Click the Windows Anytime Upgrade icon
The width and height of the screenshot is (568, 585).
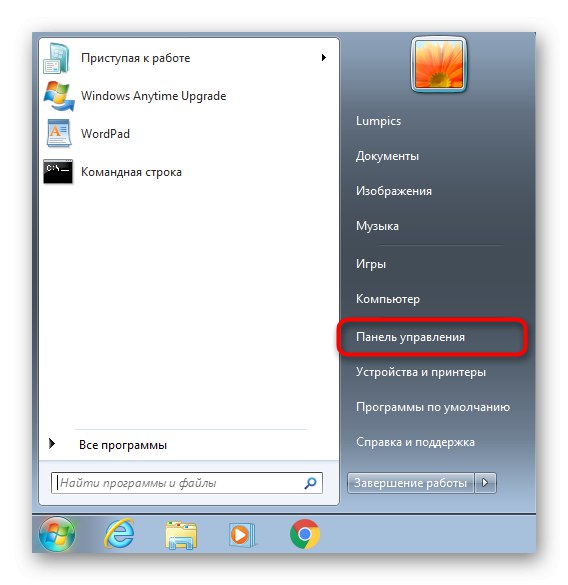point(59,96)
